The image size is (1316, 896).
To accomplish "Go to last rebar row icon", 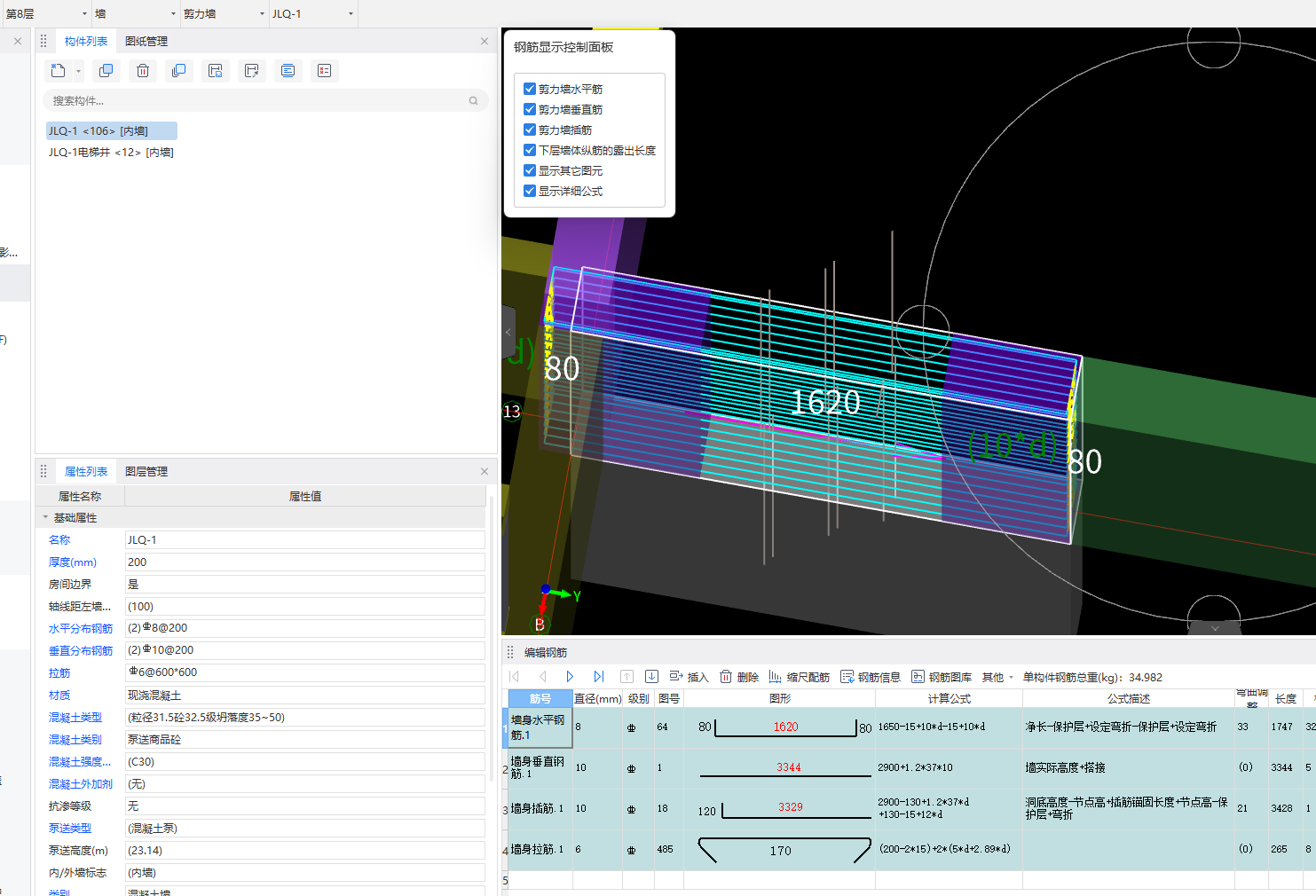I will point(598,677).
